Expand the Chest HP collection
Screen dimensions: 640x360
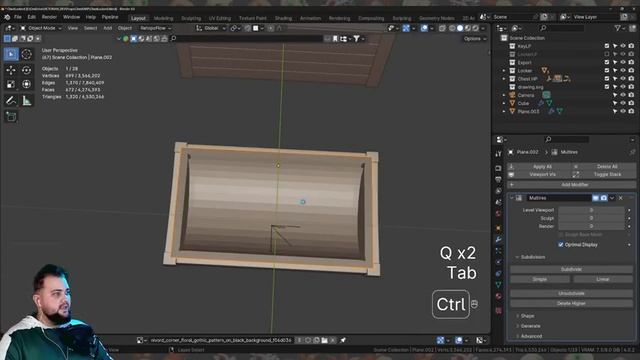point(504,79)
